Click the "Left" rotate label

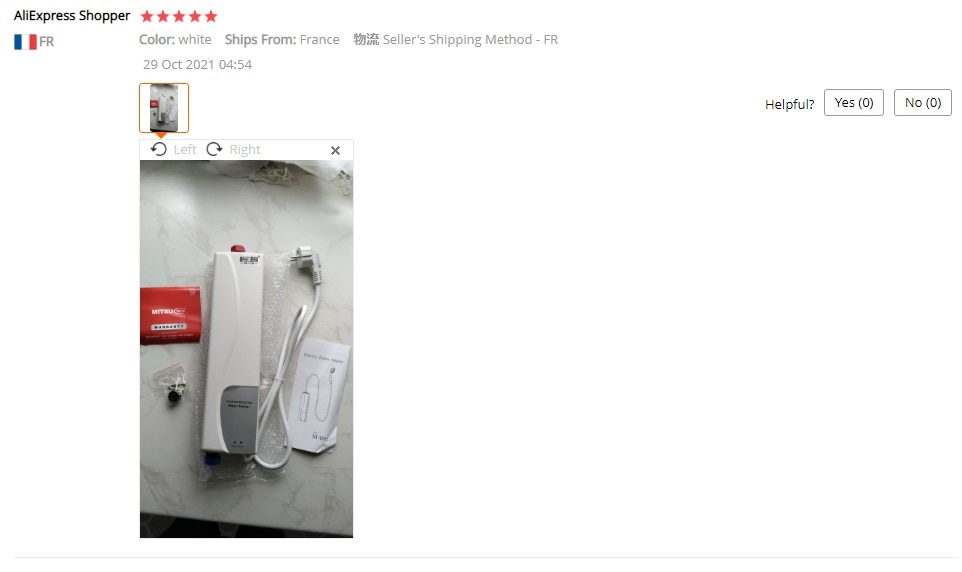(185, 150)
